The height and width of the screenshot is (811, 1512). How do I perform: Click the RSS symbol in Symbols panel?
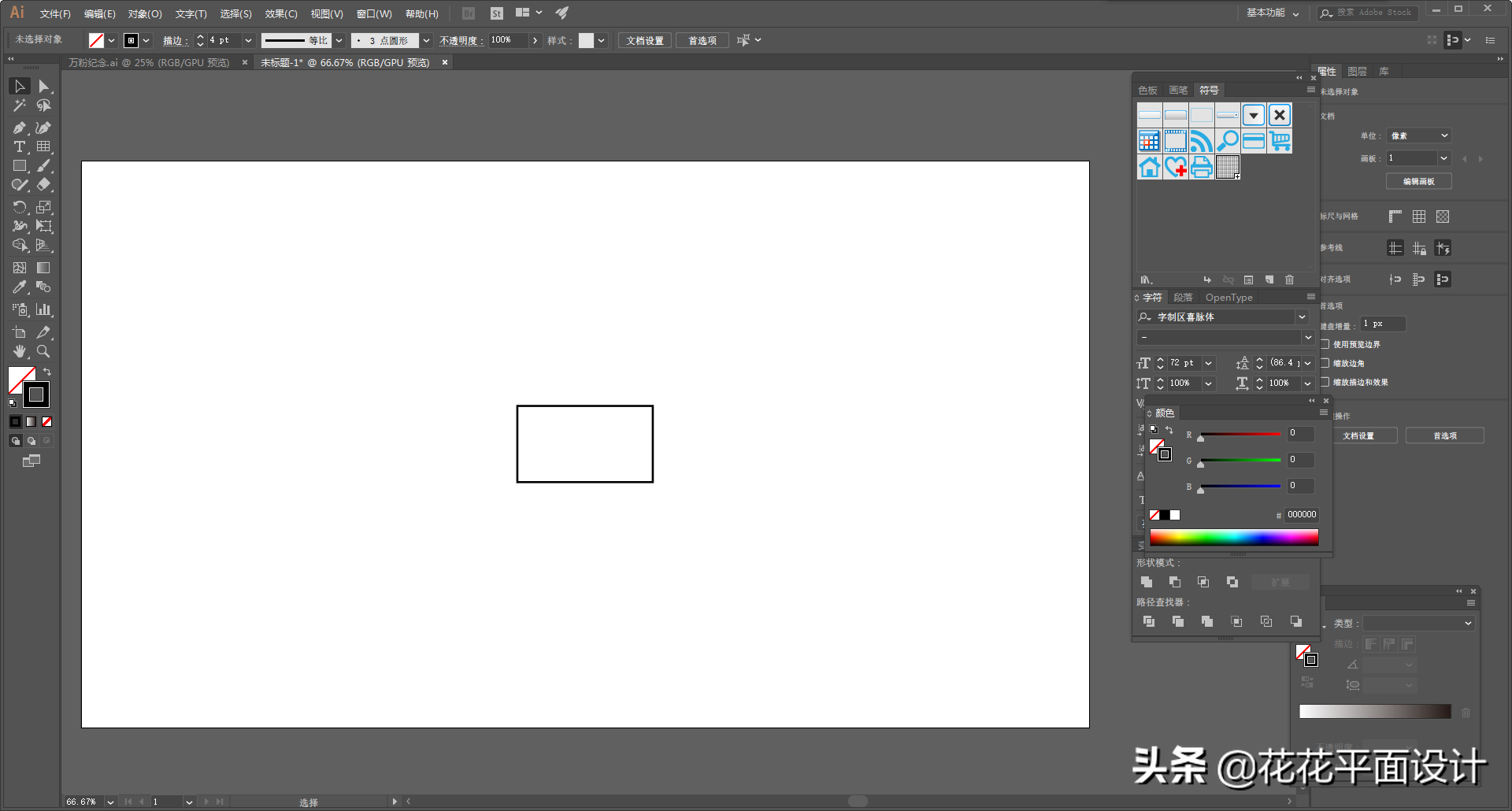(1202, 142)
